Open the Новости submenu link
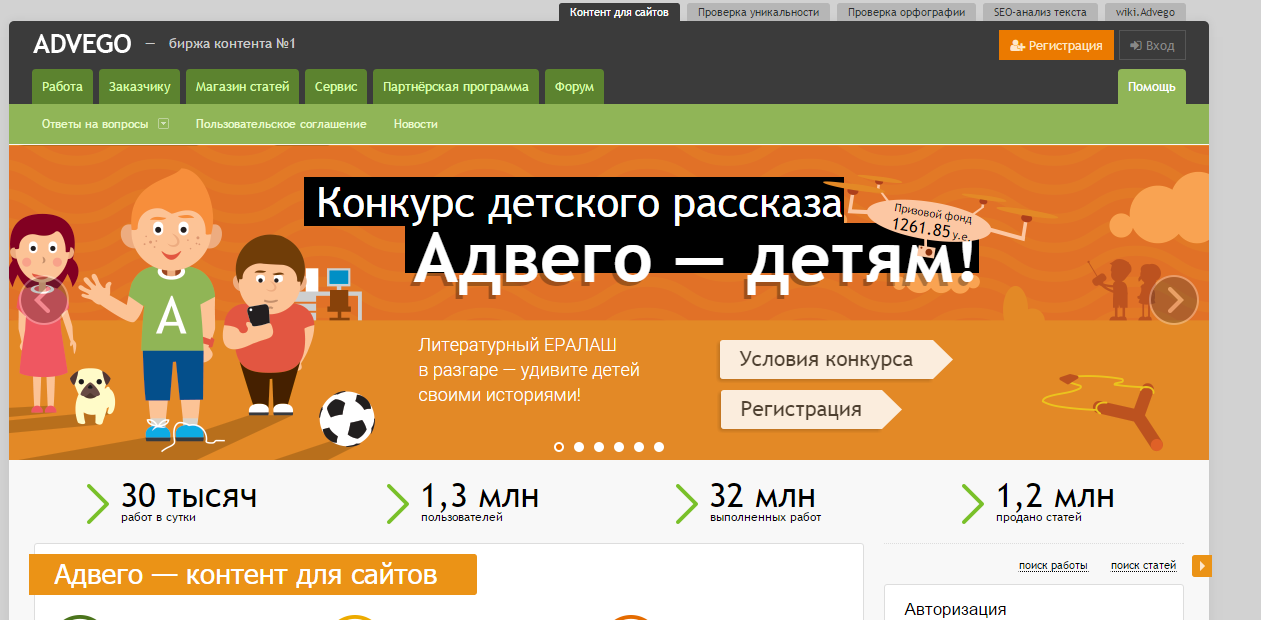This screenshot has height=620, width=1261. coord(415,124)
